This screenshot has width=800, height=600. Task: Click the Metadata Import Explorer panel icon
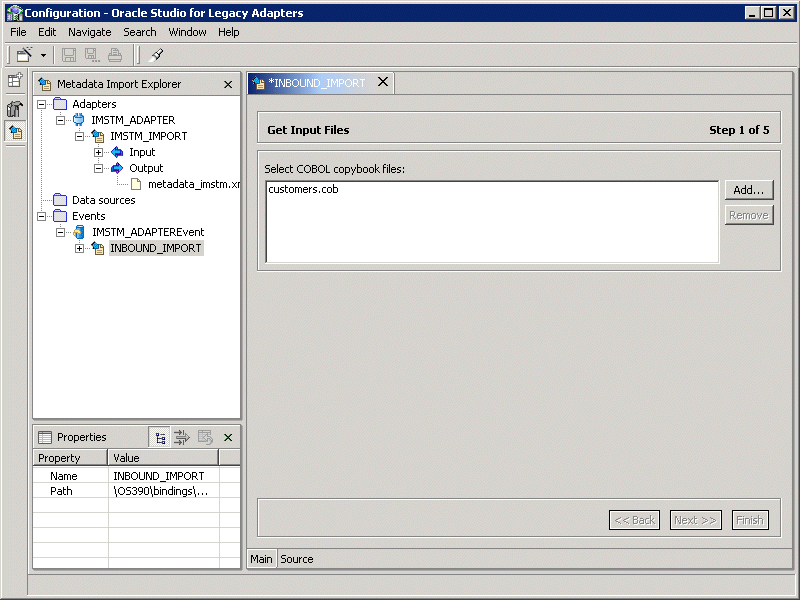(x=45, y=84)
